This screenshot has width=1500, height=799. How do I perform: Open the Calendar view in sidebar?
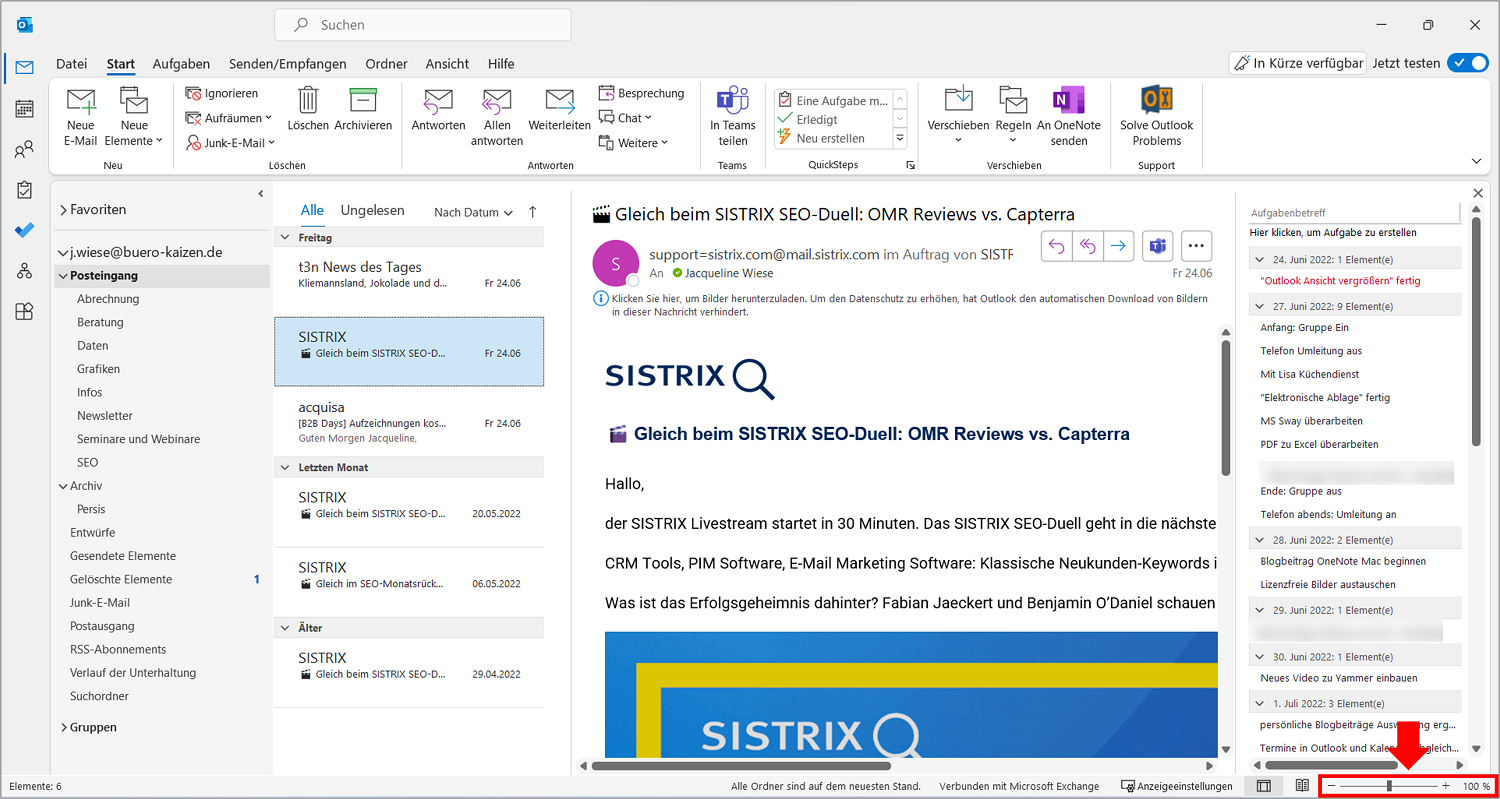point(24,108)
